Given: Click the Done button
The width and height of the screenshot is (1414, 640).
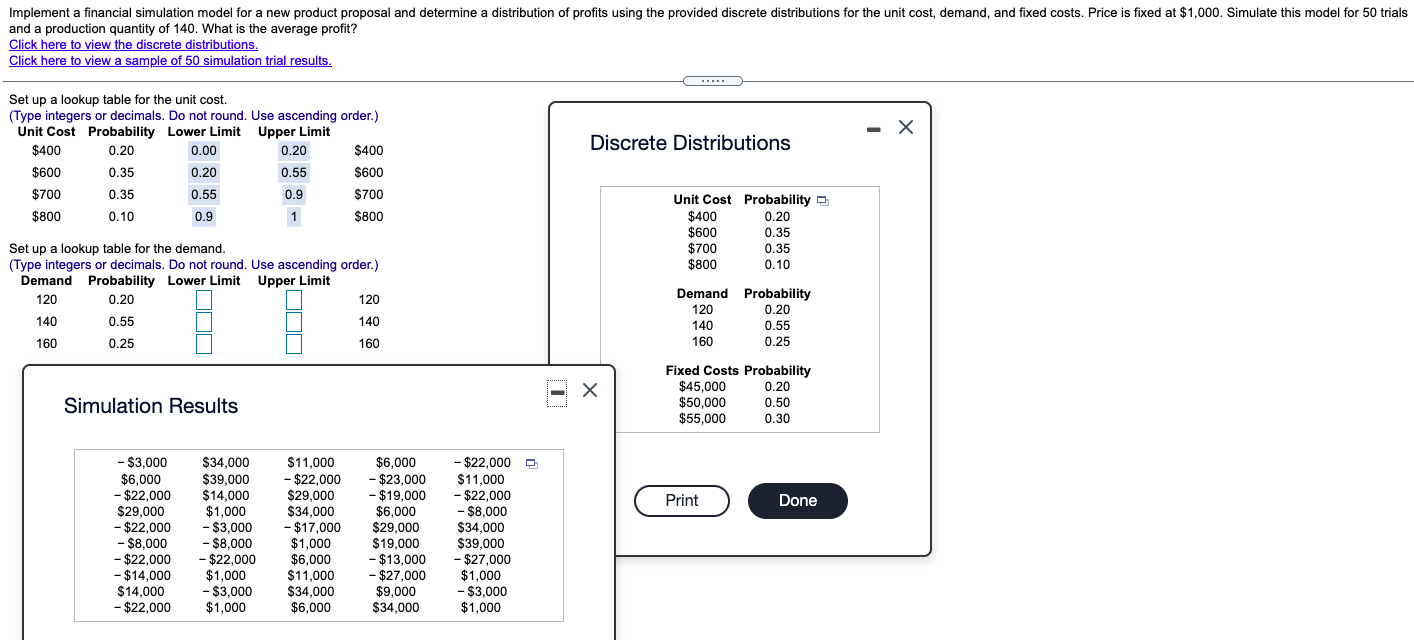Looking at the screenshot, I should point(797,500).
